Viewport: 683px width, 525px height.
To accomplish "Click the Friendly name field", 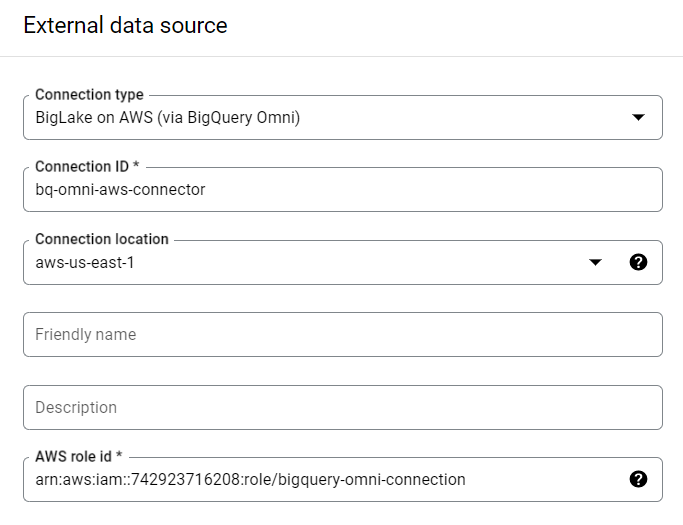I will 343,335.
